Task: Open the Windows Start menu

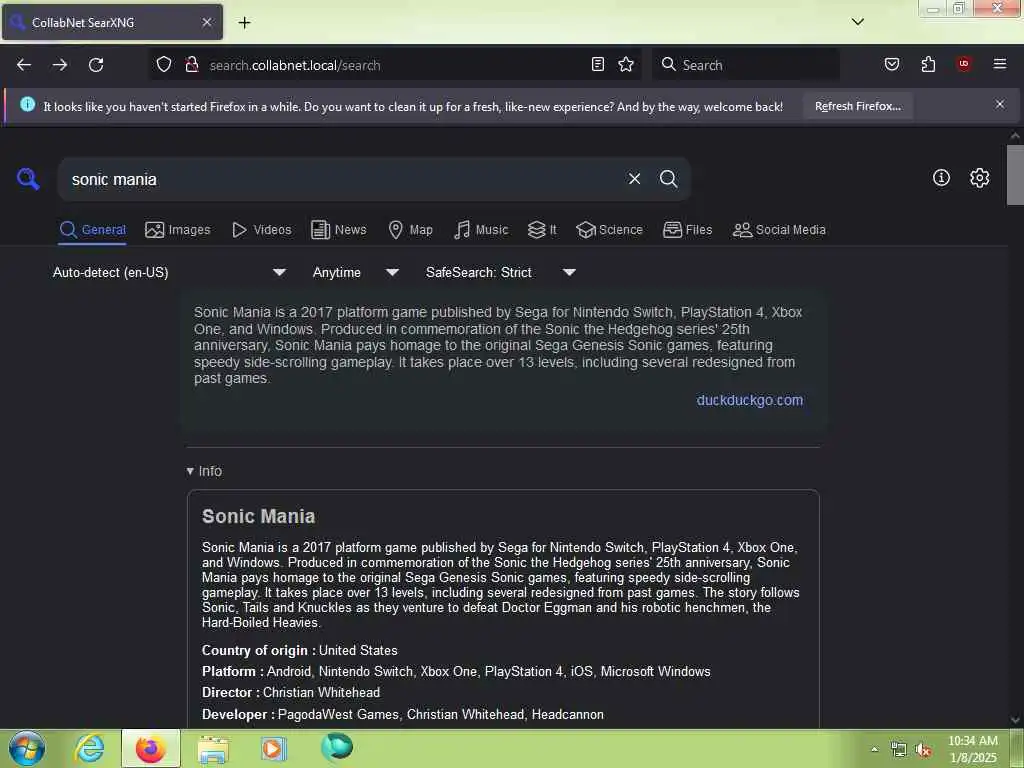Action: tap(27, 748)
